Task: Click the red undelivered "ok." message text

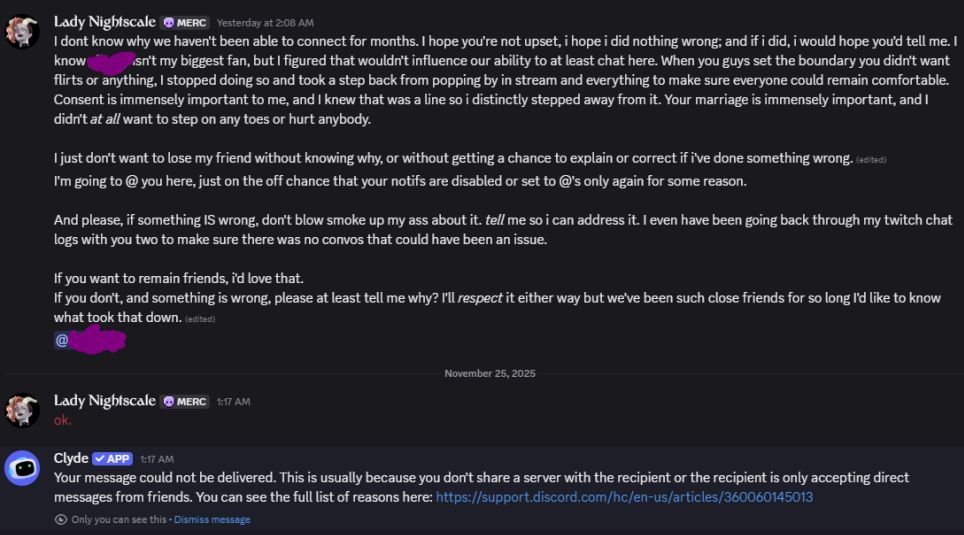Action: [63, 420]
